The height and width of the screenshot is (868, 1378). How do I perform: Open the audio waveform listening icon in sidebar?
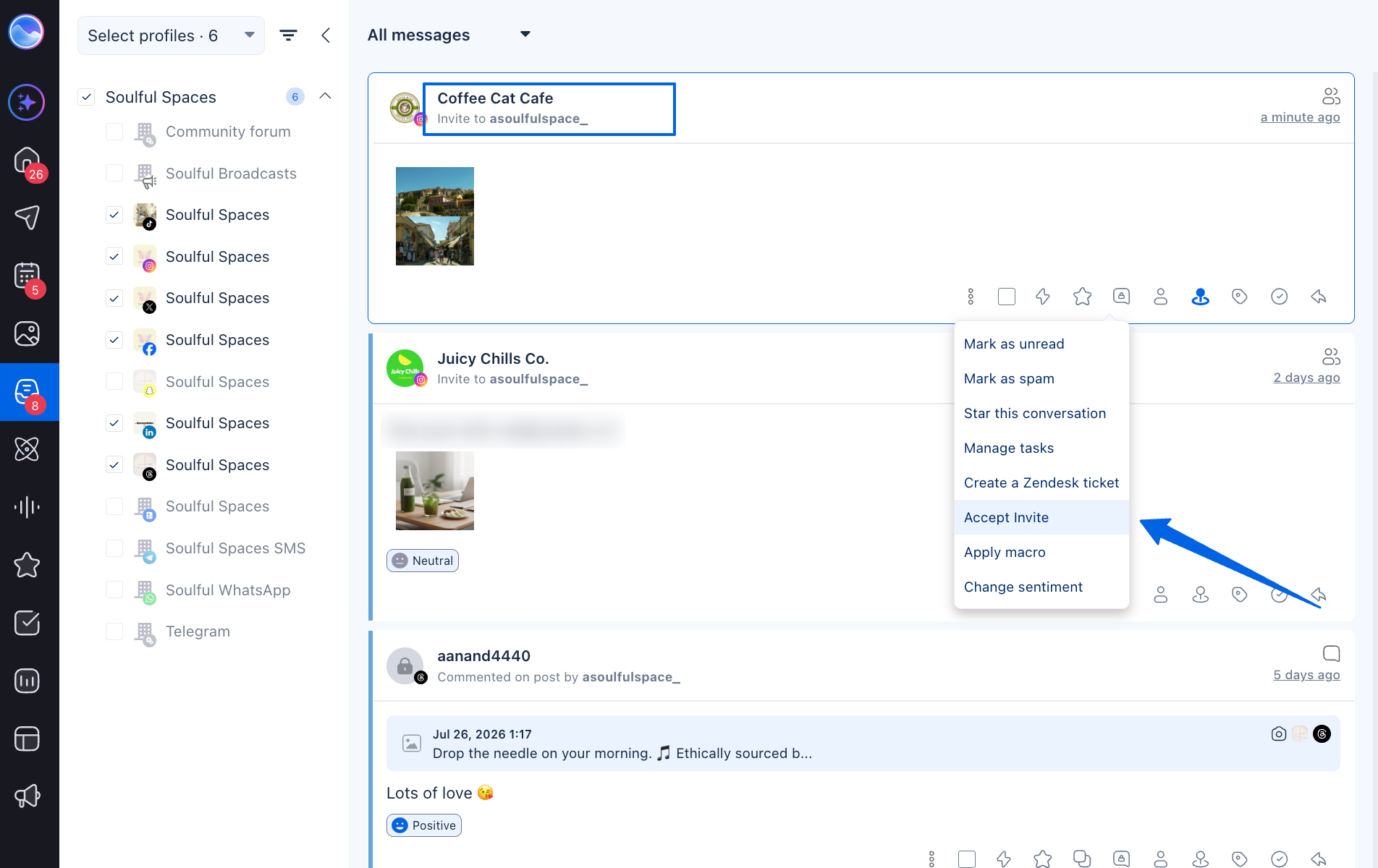pyautogui.click(x=28, y=507)
